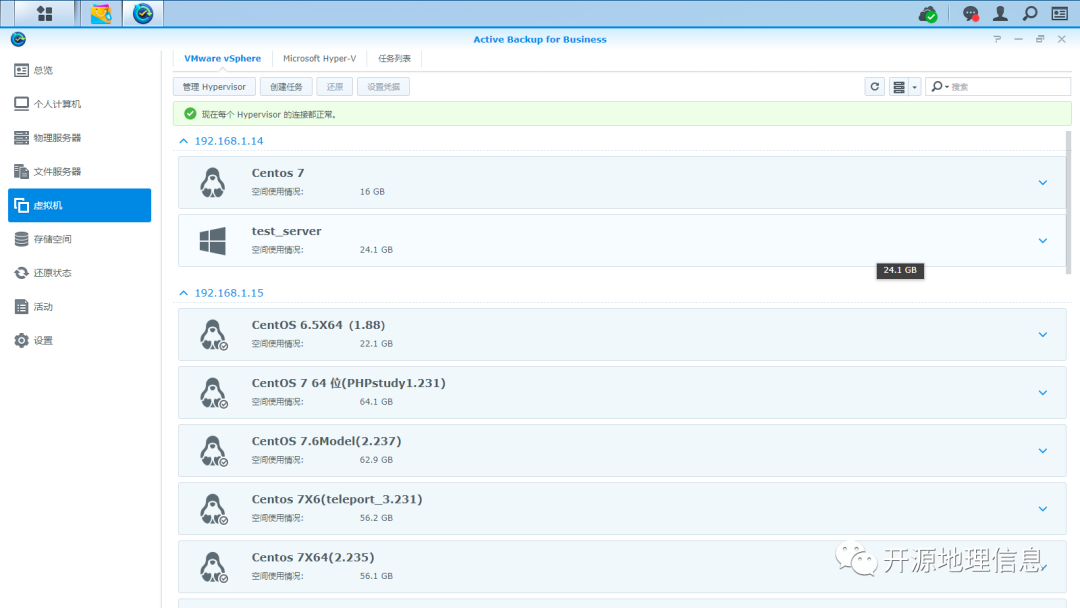The width and height of the screenshot is (1080, 608).
Task: Click the VM list vertical scrollbar
Action: (x=1068, y=203)
